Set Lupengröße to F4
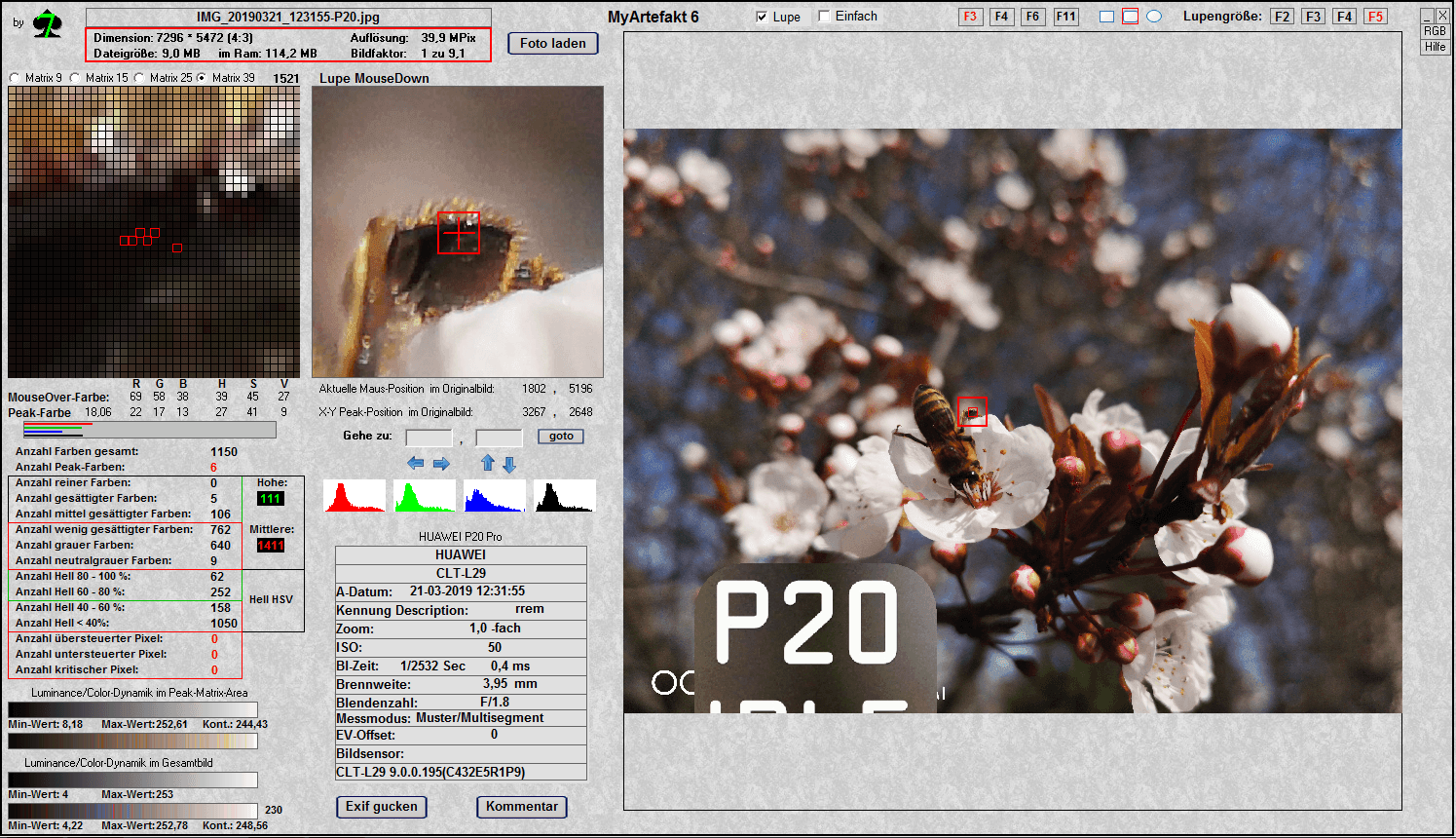 (1345, 17)
